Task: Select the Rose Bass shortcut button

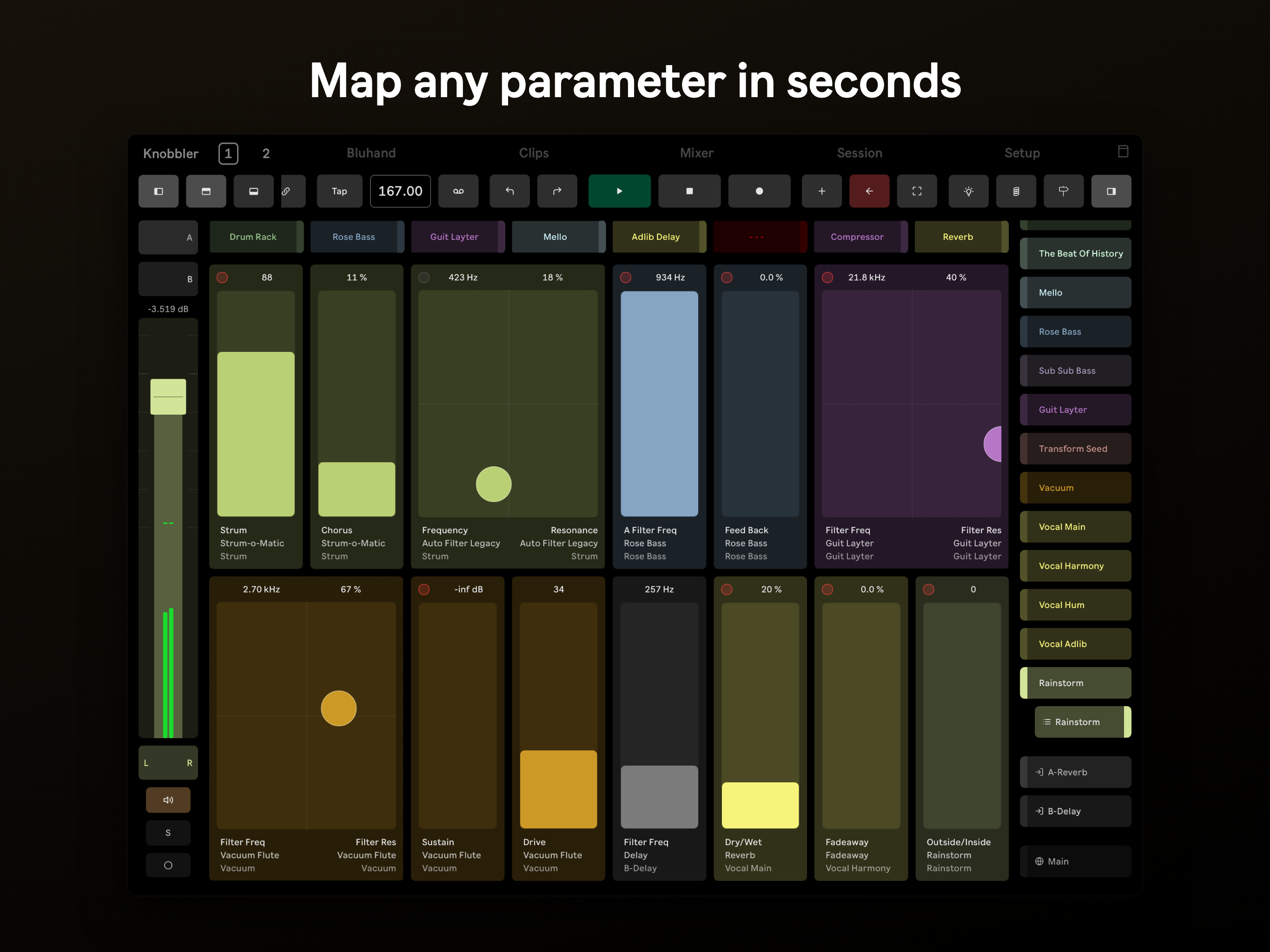Action: click(357, 237)
